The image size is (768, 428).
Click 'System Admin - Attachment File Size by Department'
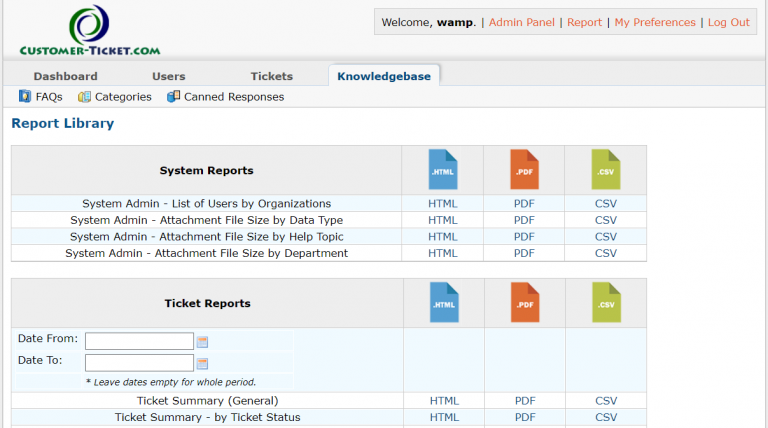[x=207, y=254]
